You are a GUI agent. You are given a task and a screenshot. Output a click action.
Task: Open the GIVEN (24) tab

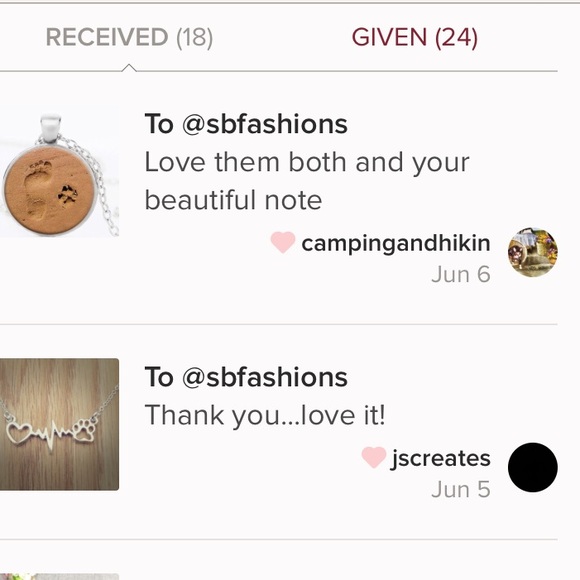click(415, 37)
